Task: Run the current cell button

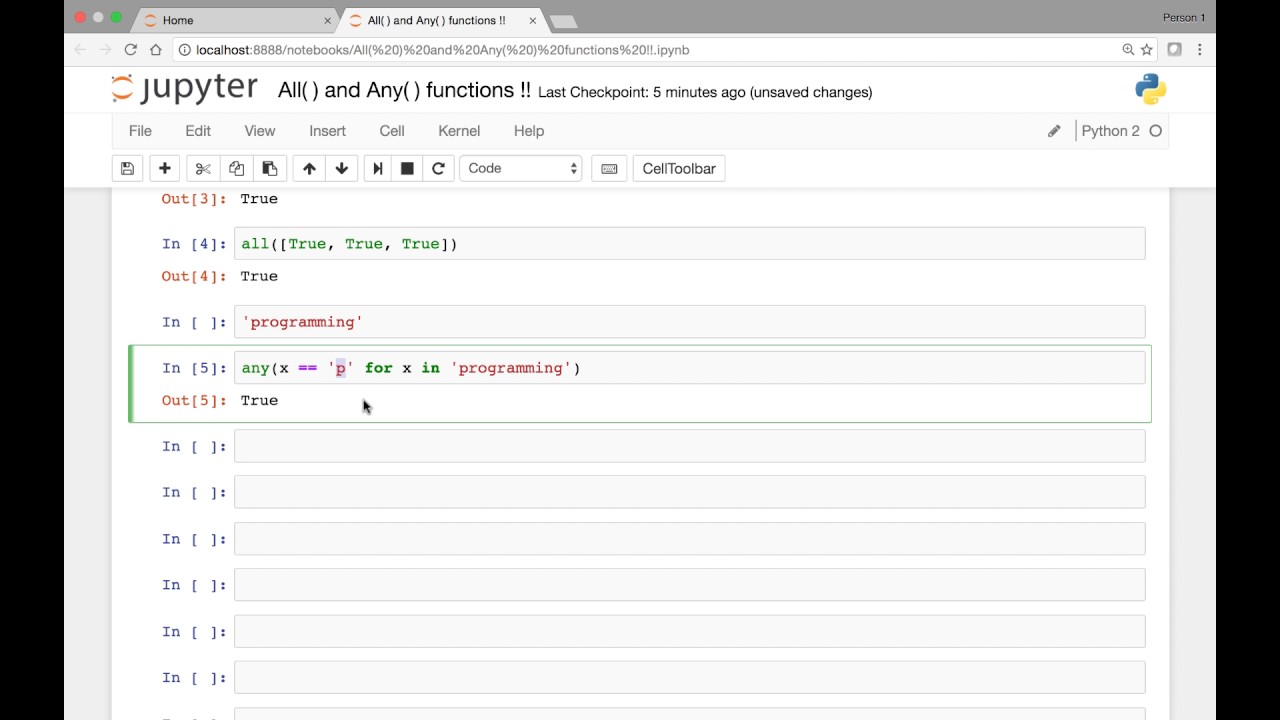Action: [378, 168]
